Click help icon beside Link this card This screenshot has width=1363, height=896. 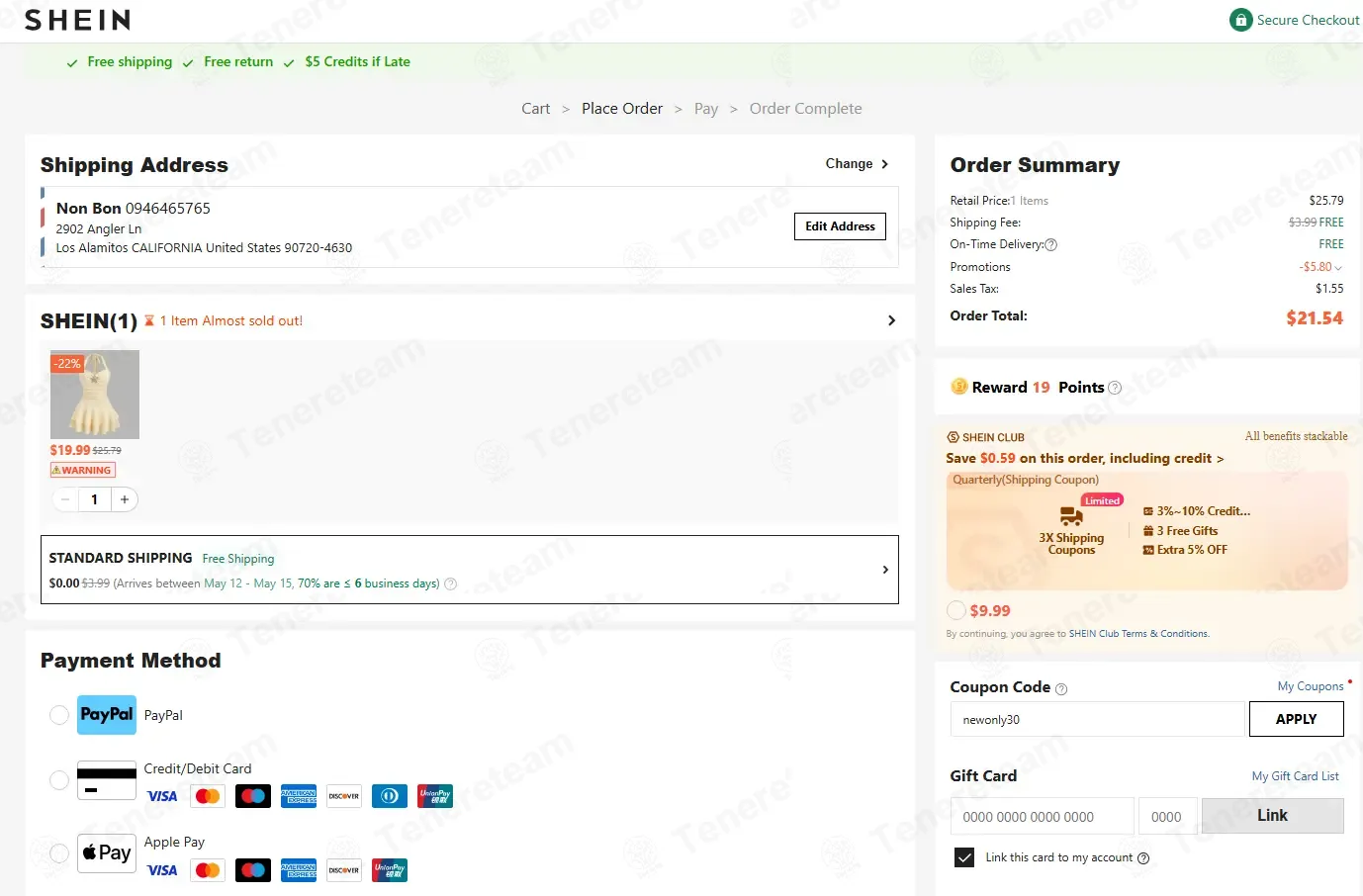(1143, 858)
